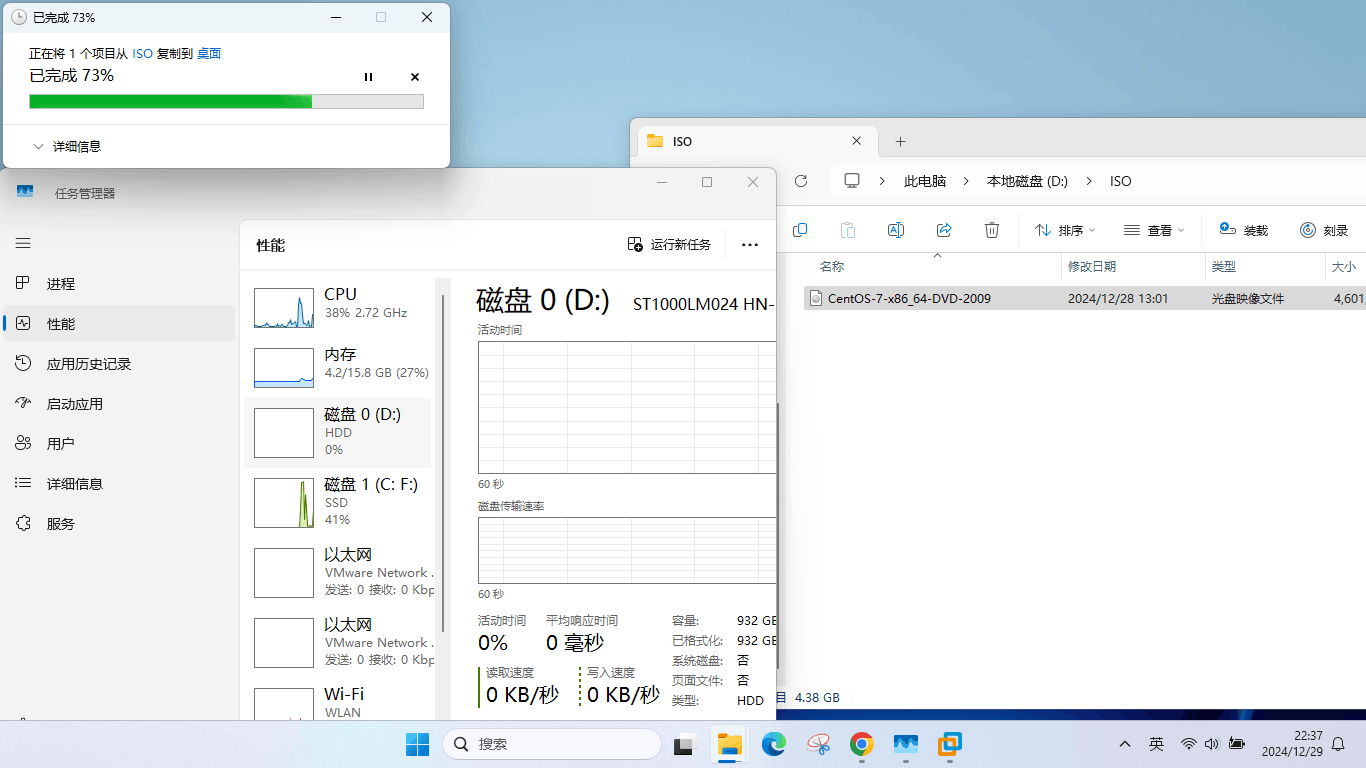The width and height of the screenshot is (1366, 768).
Task: Click the Paste icon in Explorer toolbar
Action: click(848, 230)
